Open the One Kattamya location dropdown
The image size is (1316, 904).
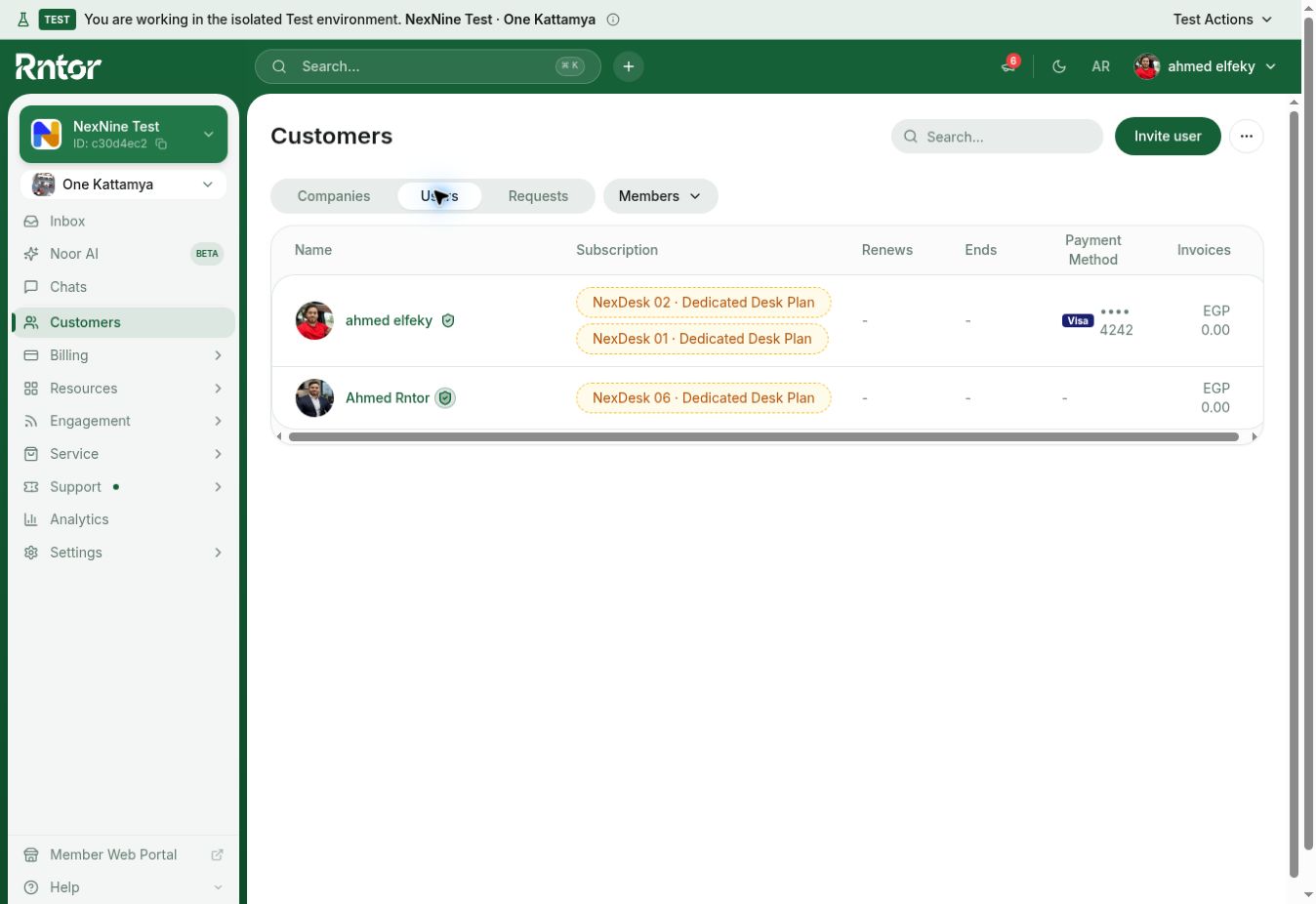(124, 185)
